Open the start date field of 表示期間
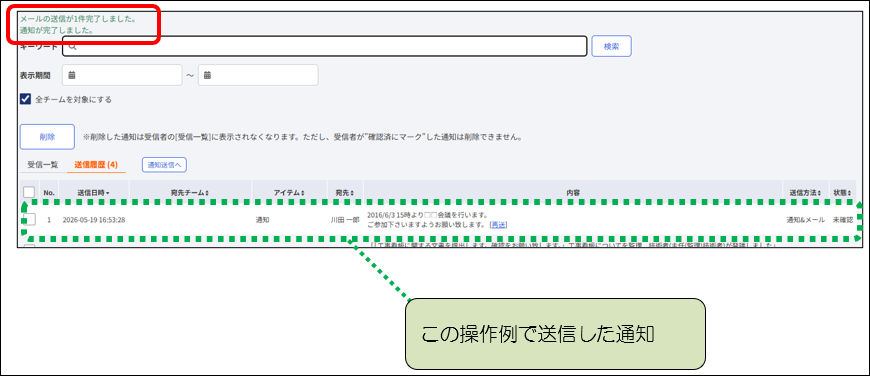 click(x=122, y=75)
